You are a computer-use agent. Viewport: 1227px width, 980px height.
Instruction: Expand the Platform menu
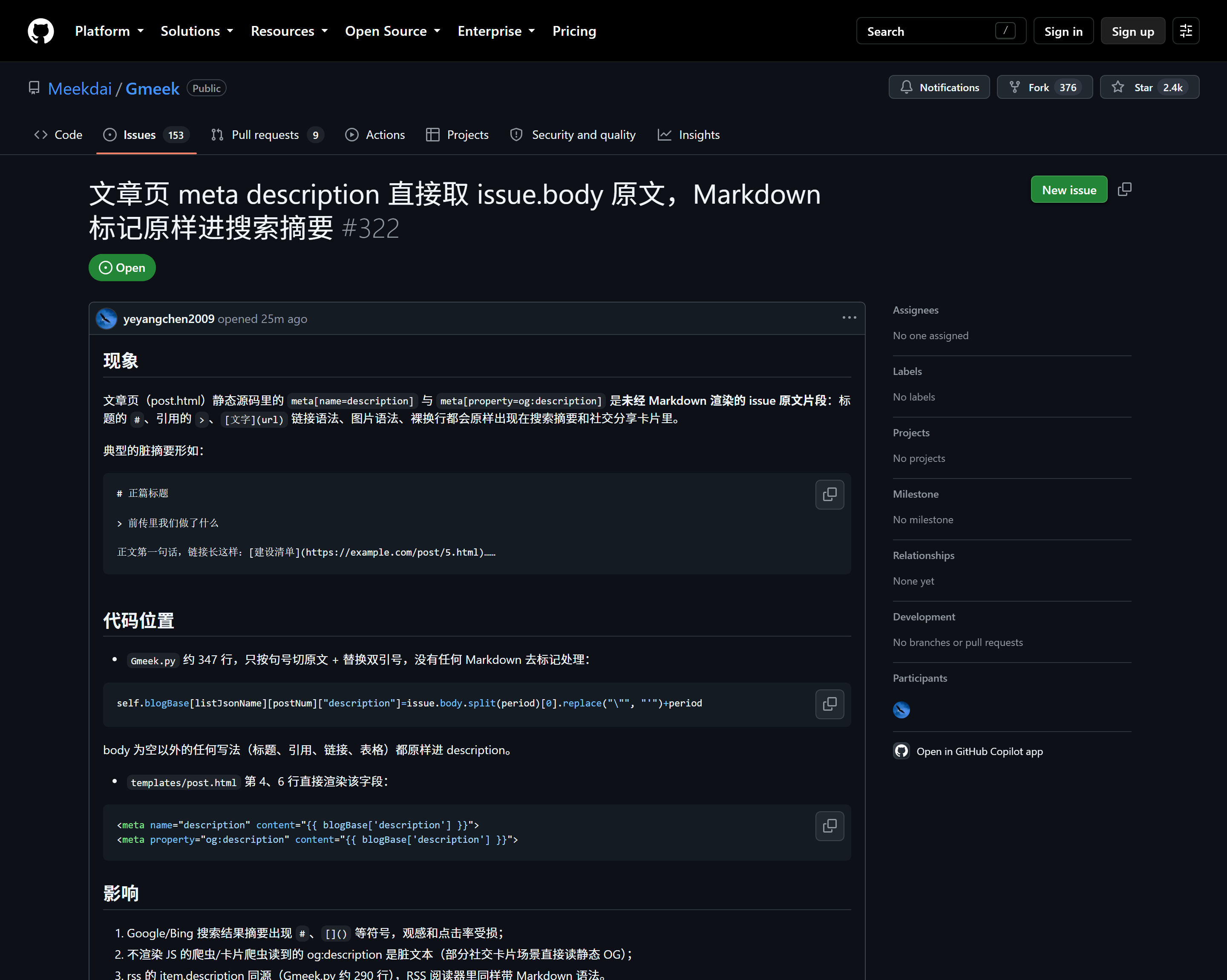(109, 31)
